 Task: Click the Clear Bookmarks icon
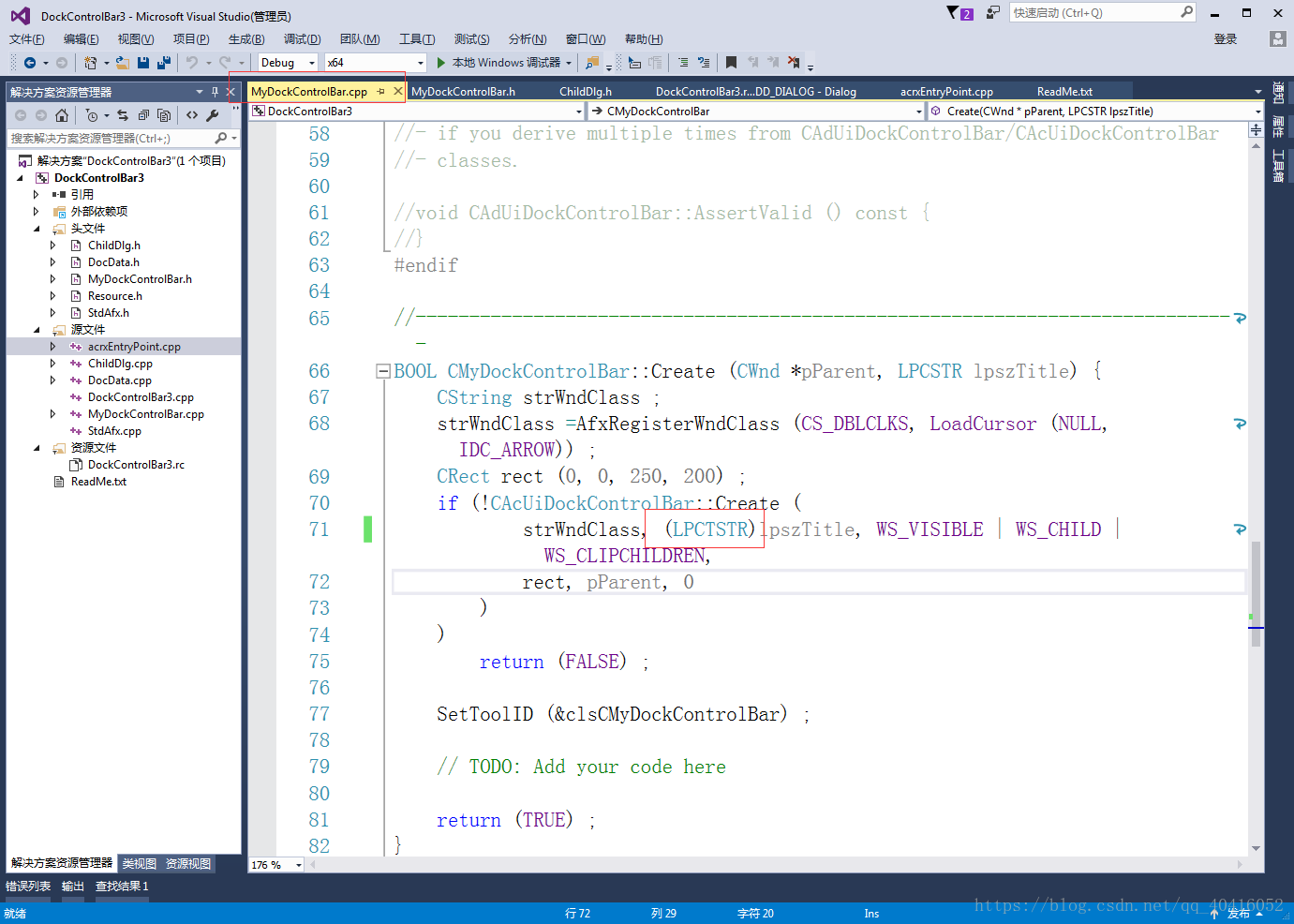(x=794, y=63)
